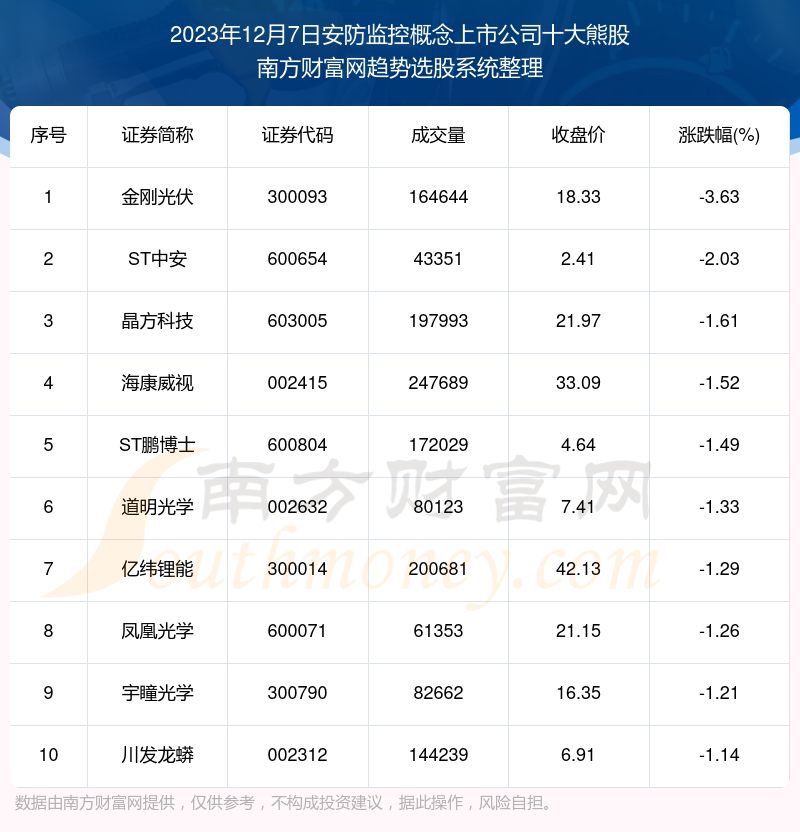The image size is (800, 832).
Task: Click the closing price 21.15
Action: pyautogui.click(x=578, y=631)
